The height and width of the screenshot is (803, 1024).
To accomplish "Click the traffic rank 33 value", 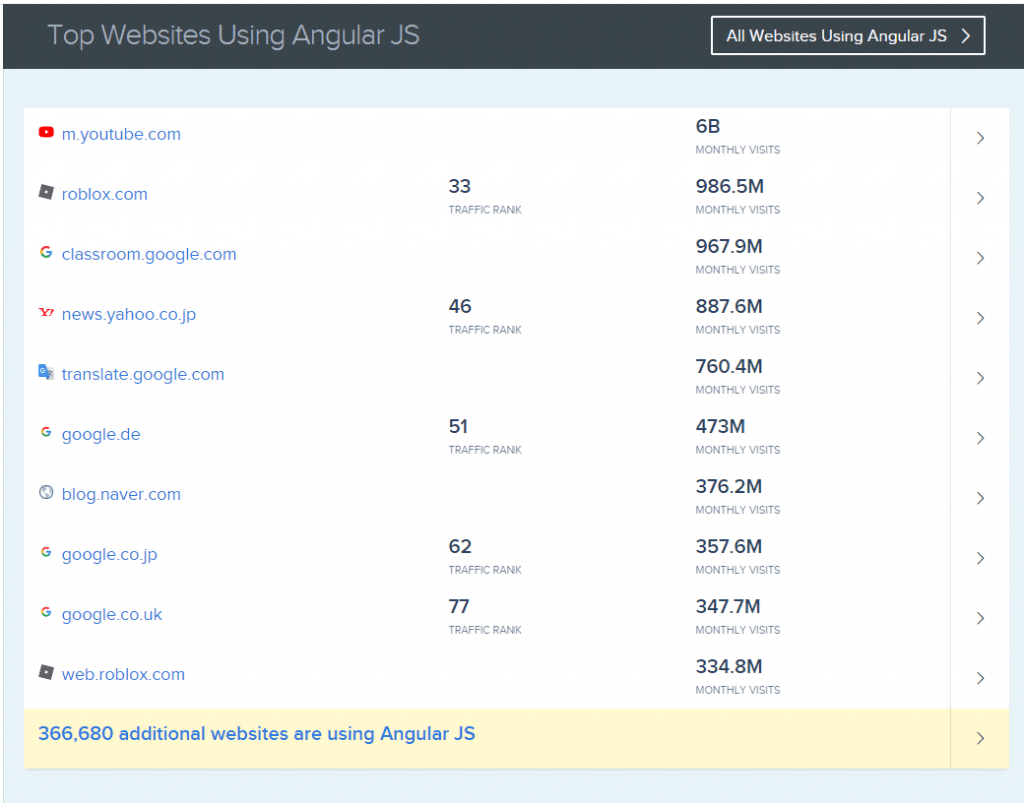I will tap(460, 187).
